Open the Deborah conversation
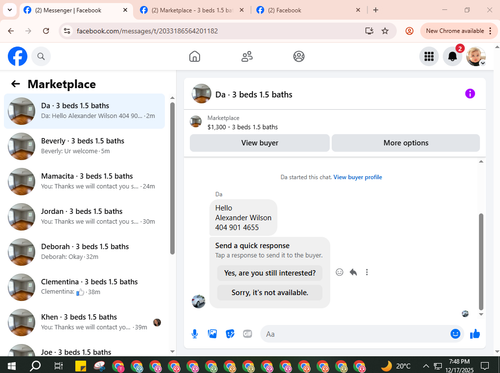Screen dimensions: 500x373 coord(84,252)
